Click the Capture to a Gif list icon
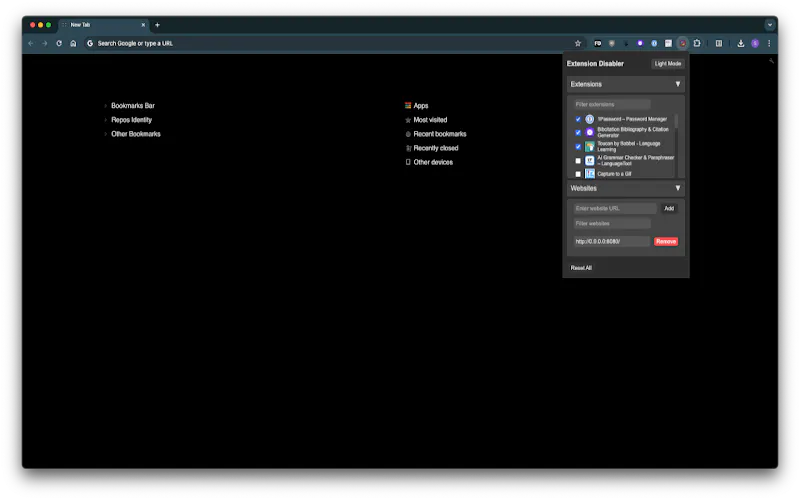800x500 pixels. (x=590, y=174)
